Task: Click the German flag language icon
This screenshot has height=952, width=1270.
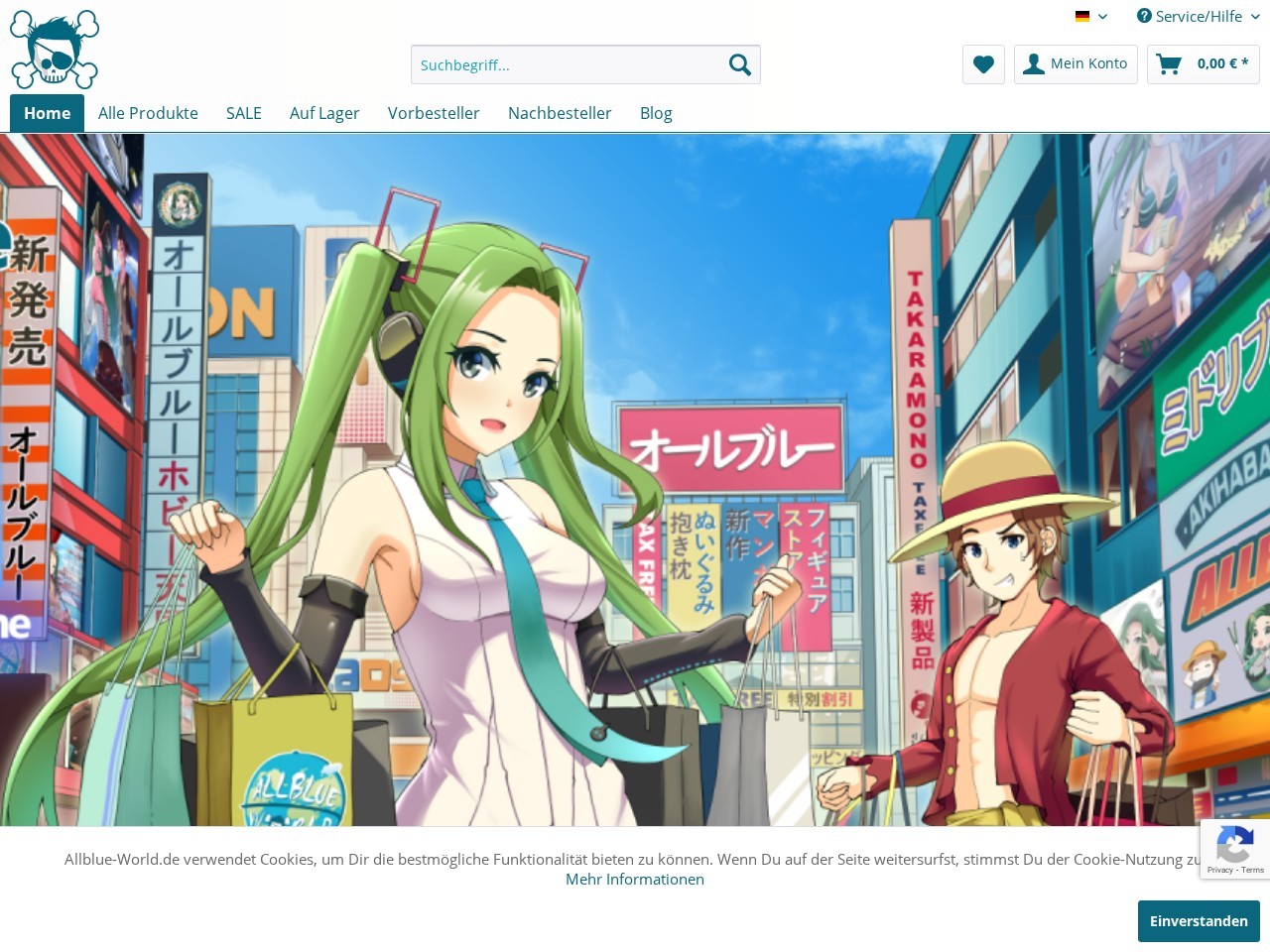Action: click(1080, 16)
